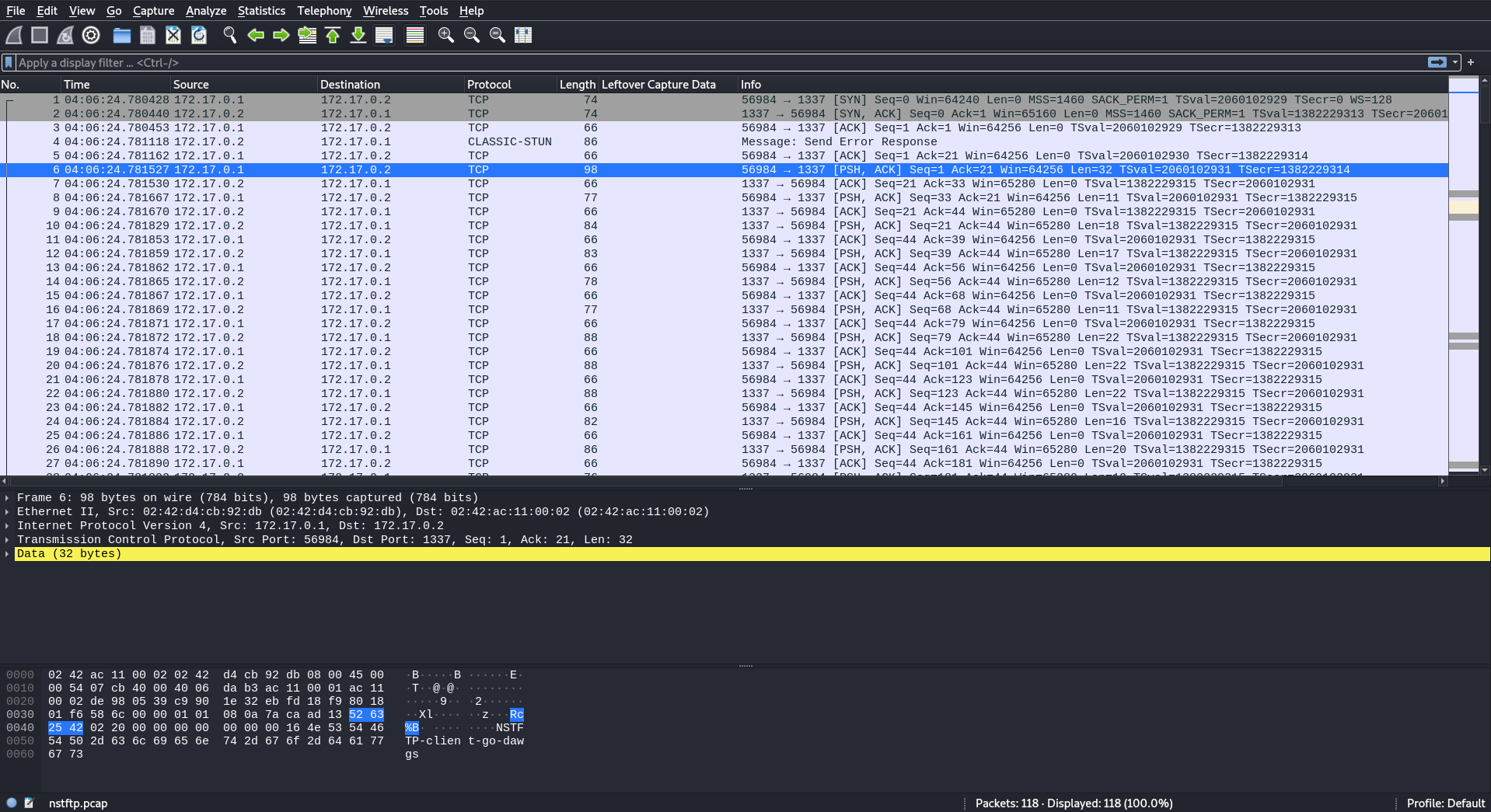Expand the Ethernet II tree node
1491x812 pixels.
(x=7, y=512)
